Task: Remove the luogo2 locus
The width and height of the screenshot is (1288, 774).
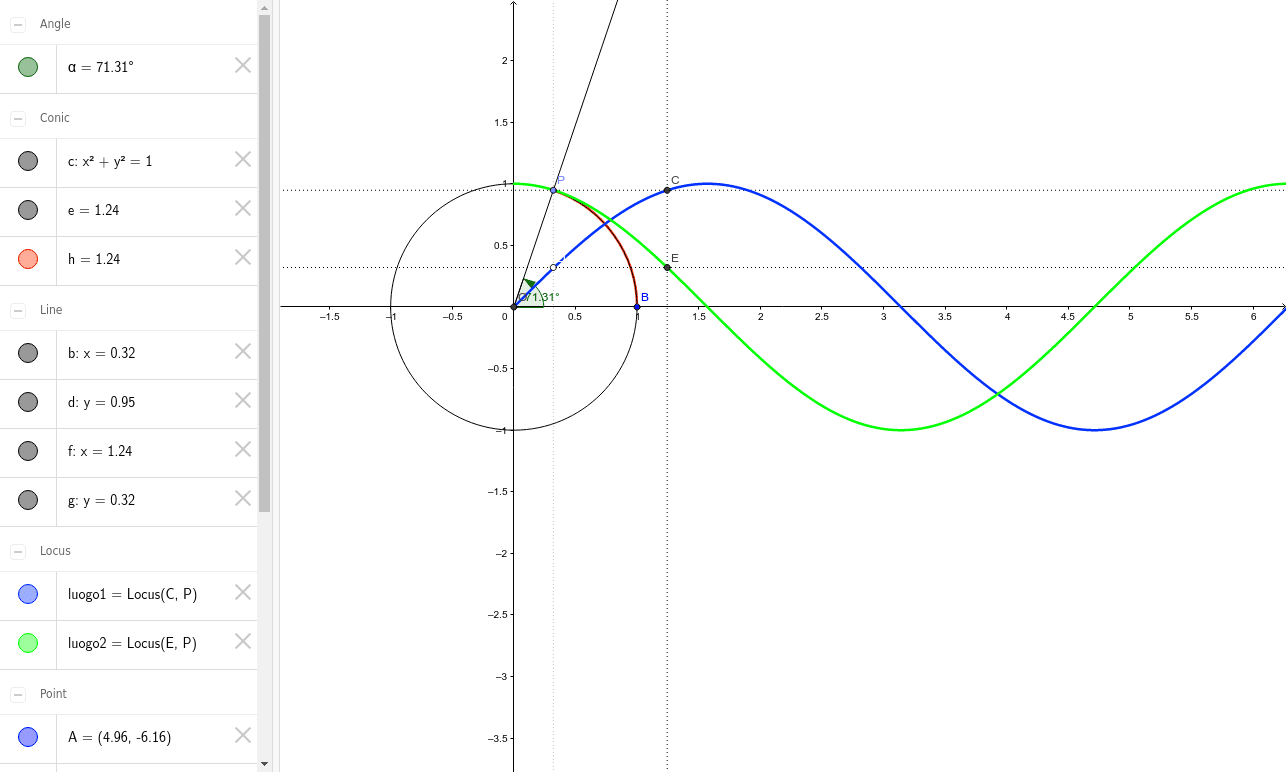Action: (242, 642)
